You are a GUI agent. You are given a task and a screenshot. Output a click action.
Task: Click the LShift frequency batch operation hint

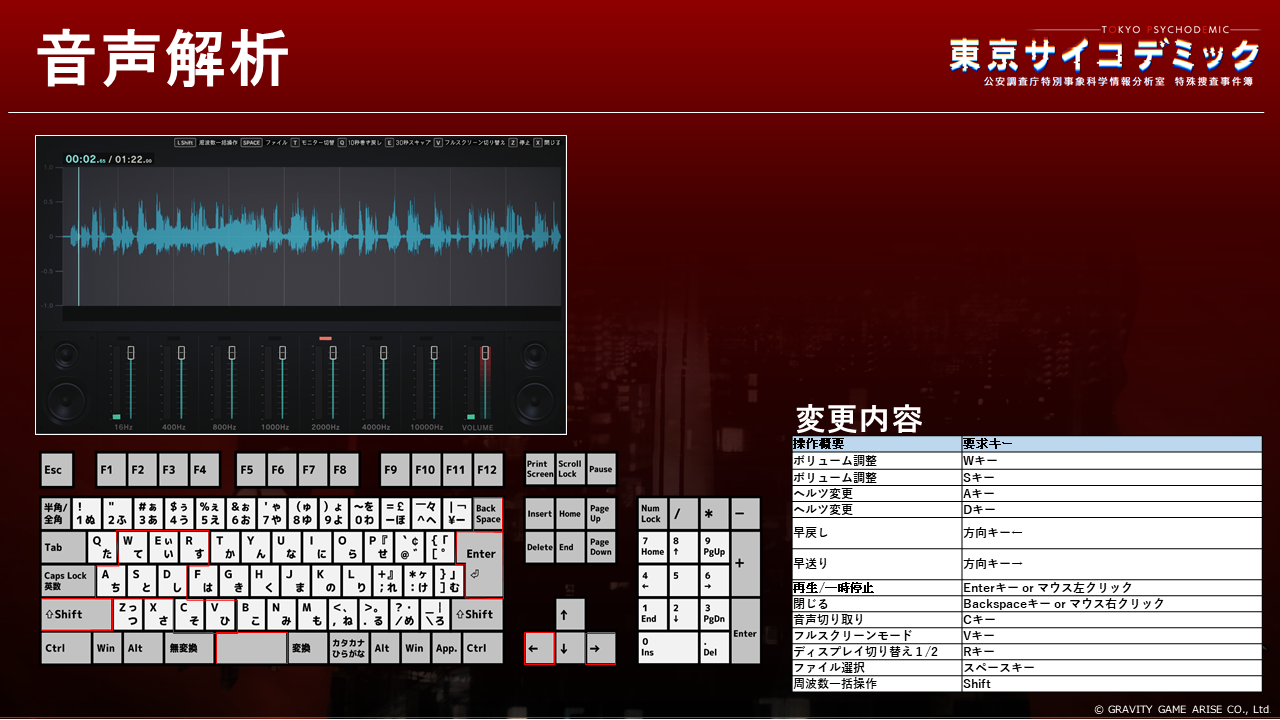click(x=207, y=142)
